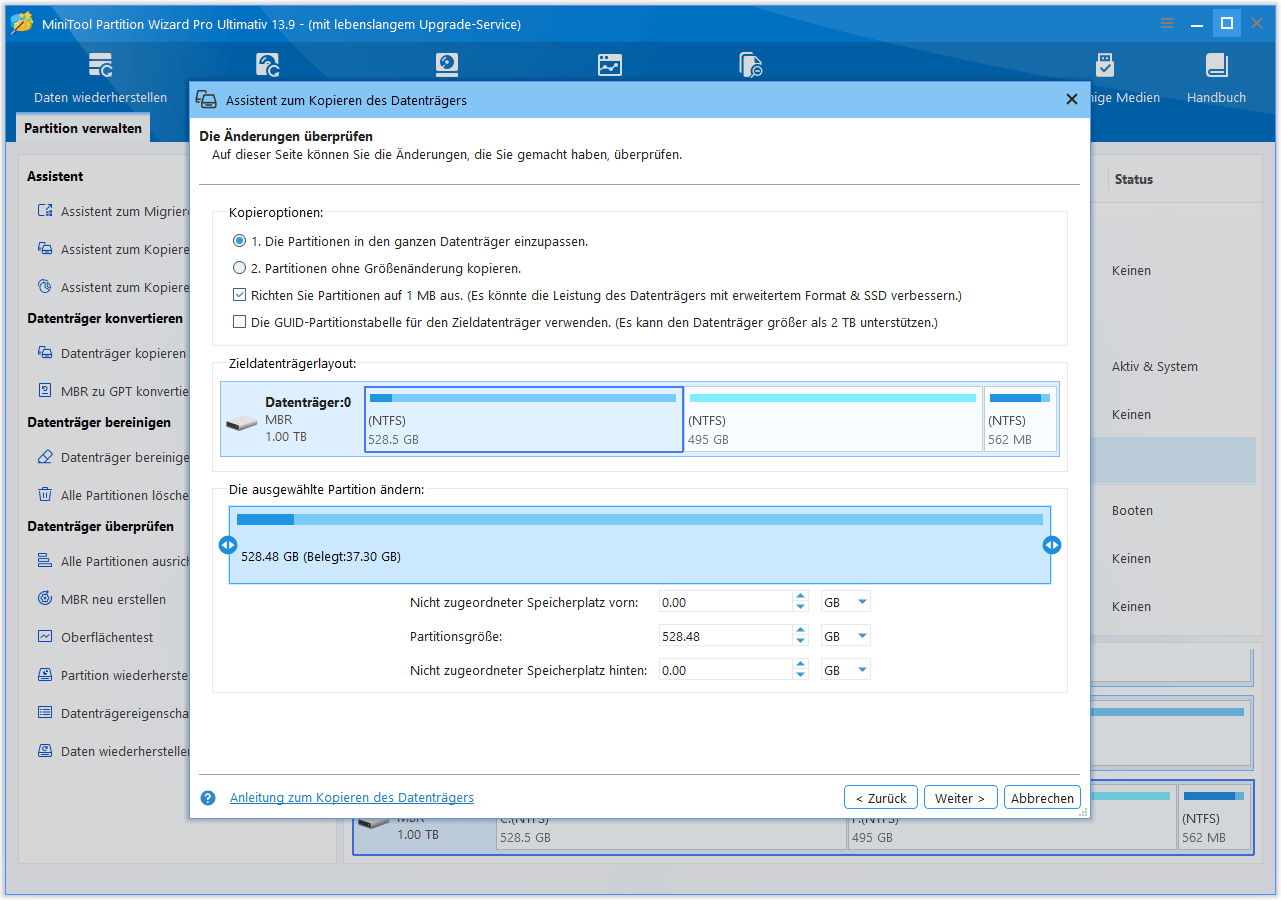Click the MBR zu GPT konvertieren icon

[x=44, y=391]
